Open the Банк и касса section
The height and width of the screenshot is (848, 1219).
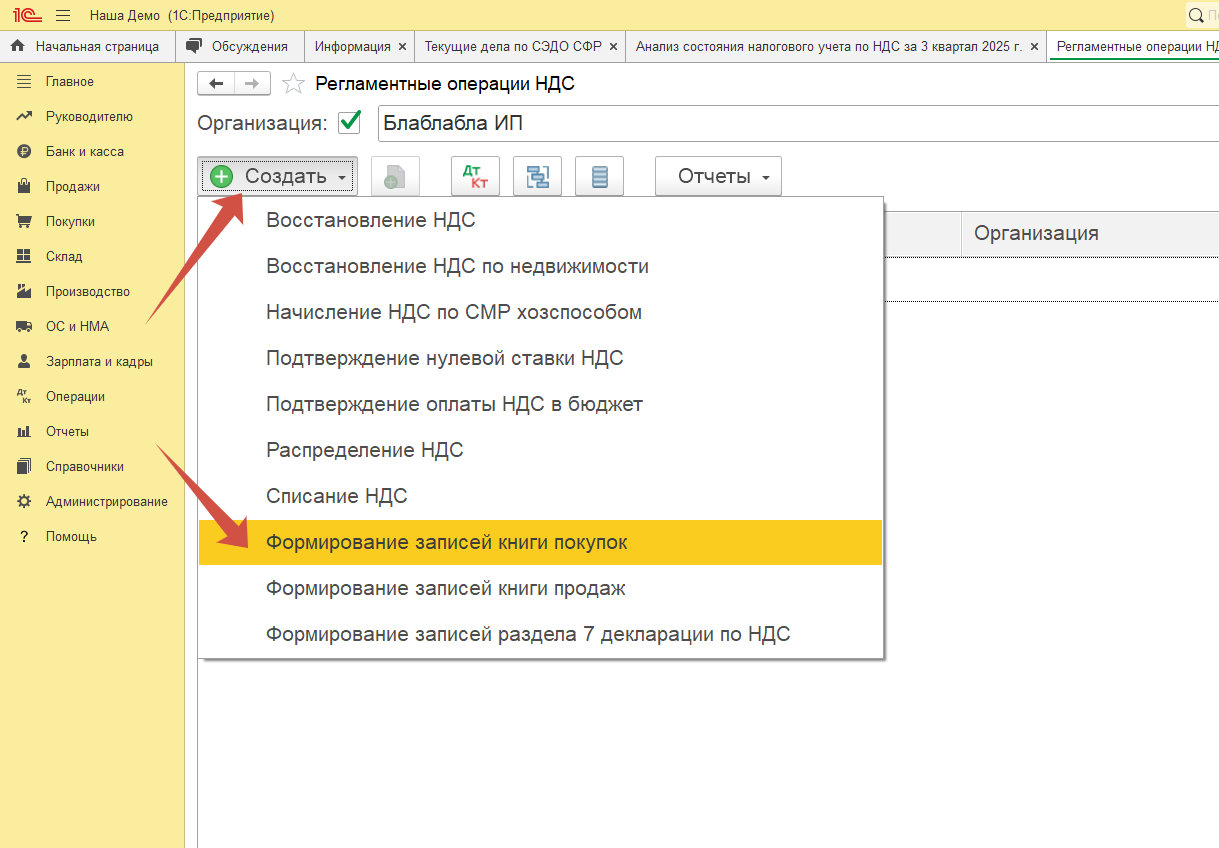(84, 151)
